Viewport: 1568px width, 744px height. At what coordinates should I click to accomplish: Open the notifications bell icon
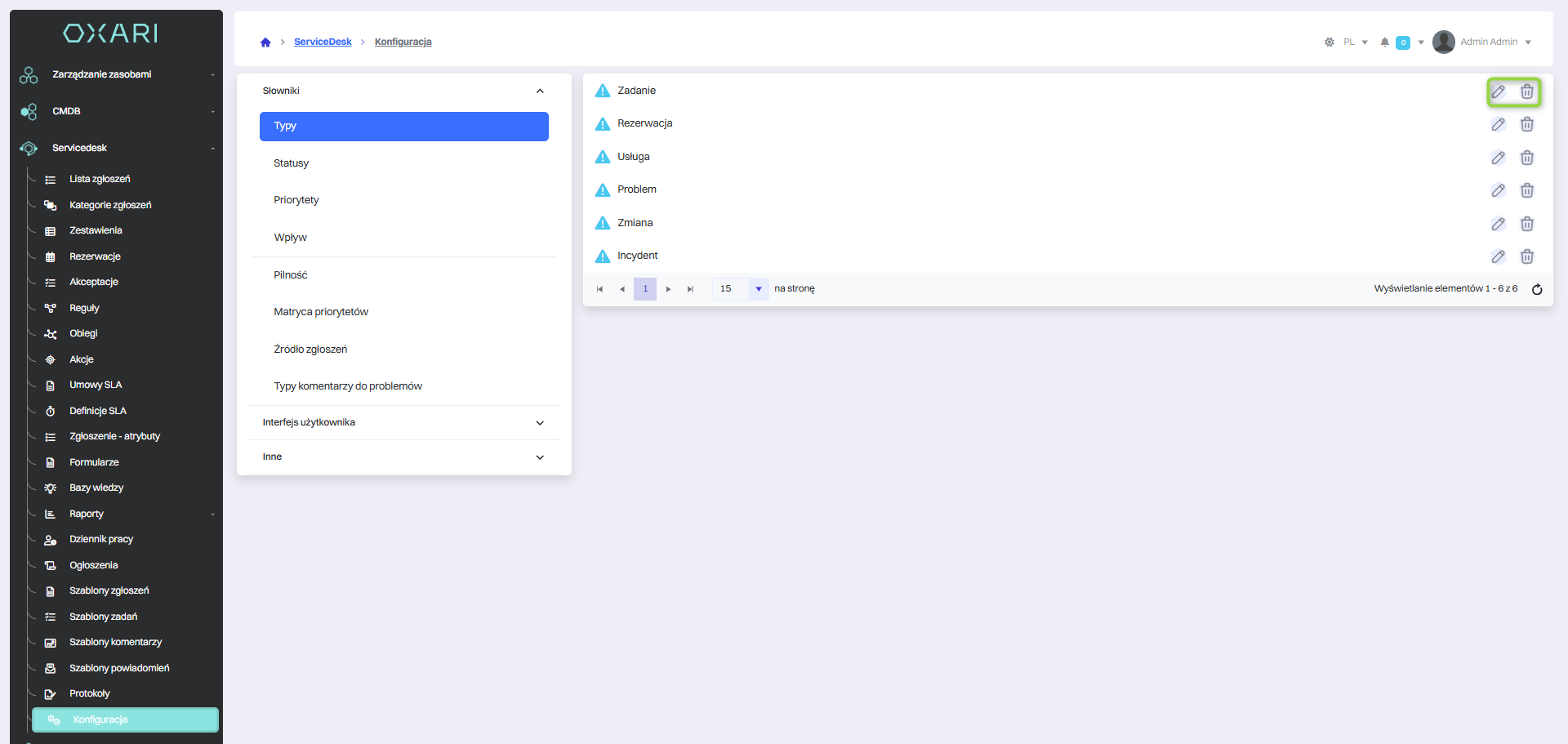coord(1384,42)
